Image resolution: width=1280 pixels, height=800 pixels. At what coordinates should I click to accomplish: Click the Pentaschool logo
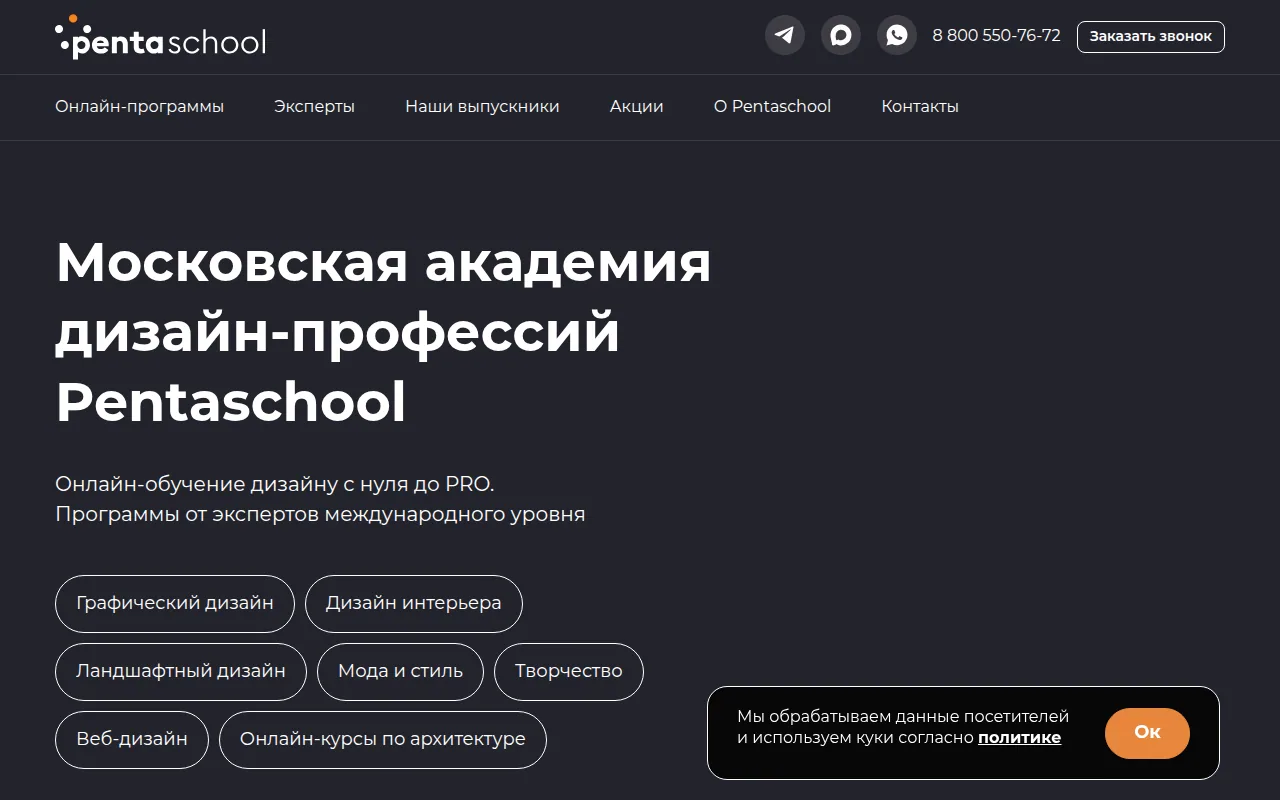[160, 37]
